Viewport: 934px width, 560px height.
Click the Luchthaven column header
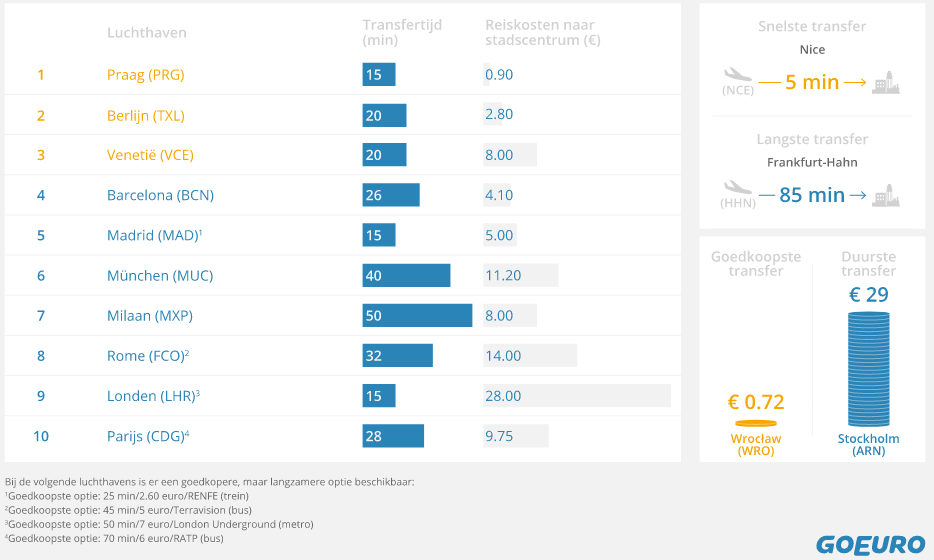coord(147,33)
